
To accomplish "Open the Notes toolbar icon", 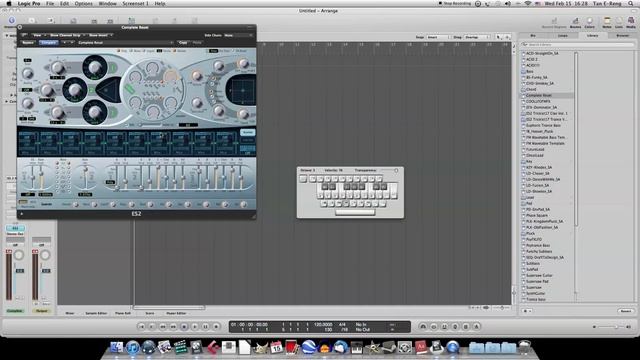I will pos(607,22).
